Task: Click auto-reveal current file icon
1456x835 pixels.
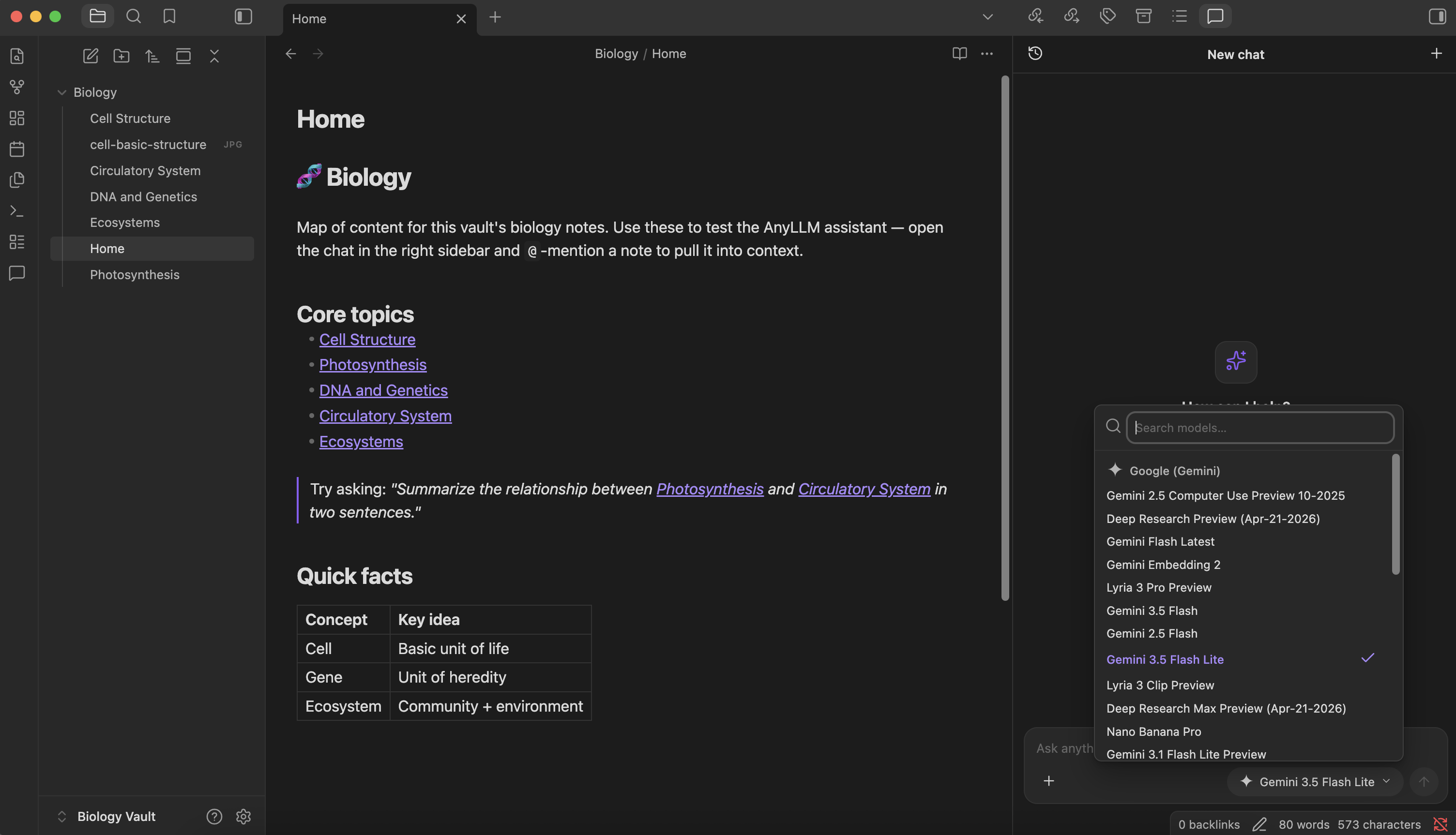Action: pos(183,56)
